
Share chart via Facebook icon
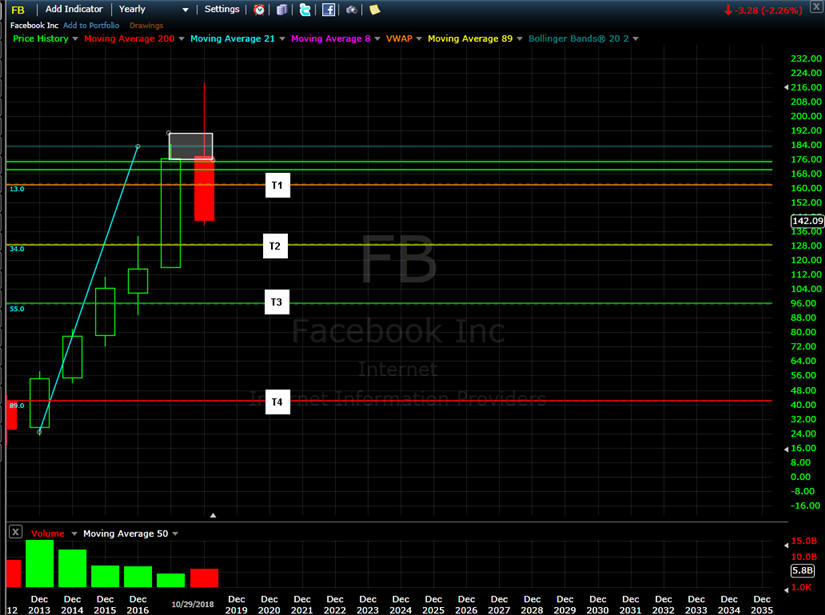[x=328, y=9]
